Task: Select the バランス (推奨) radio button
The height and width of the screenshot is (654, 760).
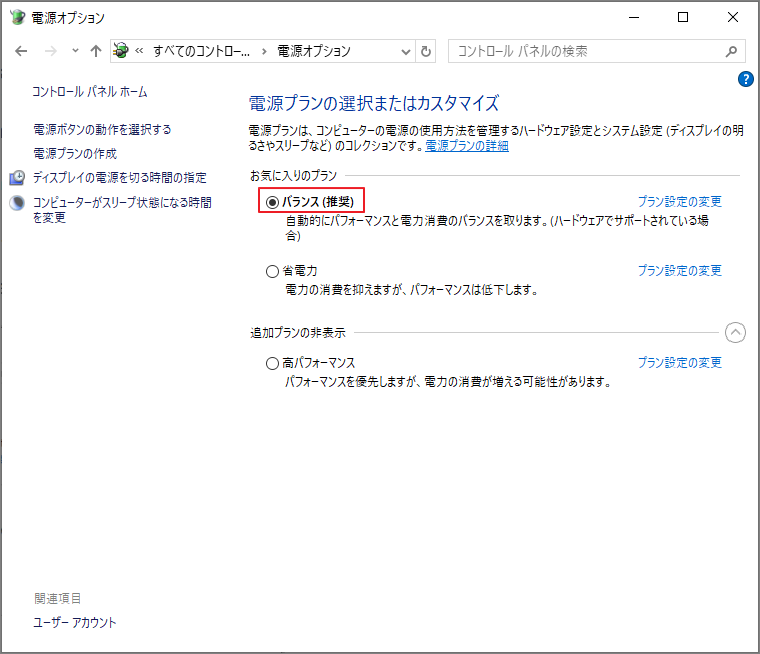Action: click(x=272, y=202)
